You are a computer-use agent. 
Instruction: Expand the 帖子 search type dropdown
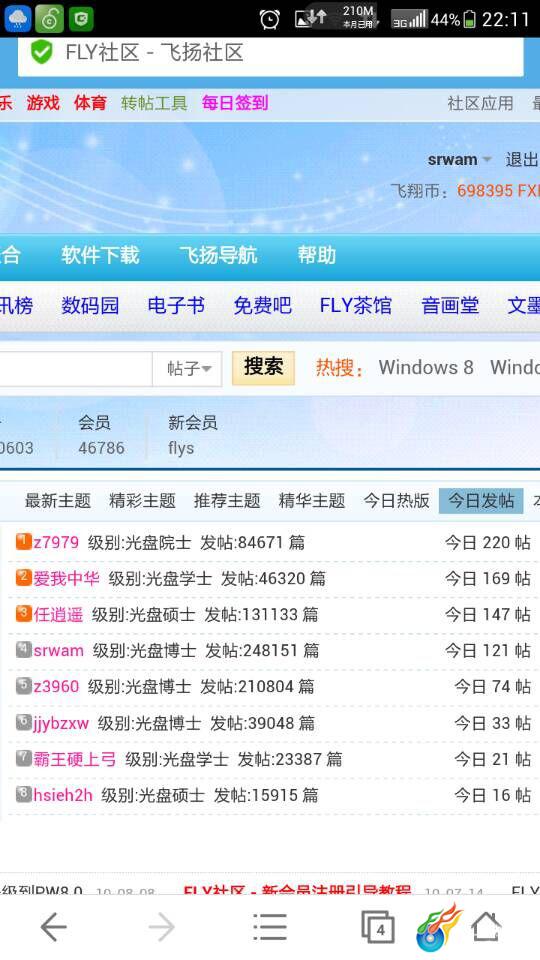(188, 369)
